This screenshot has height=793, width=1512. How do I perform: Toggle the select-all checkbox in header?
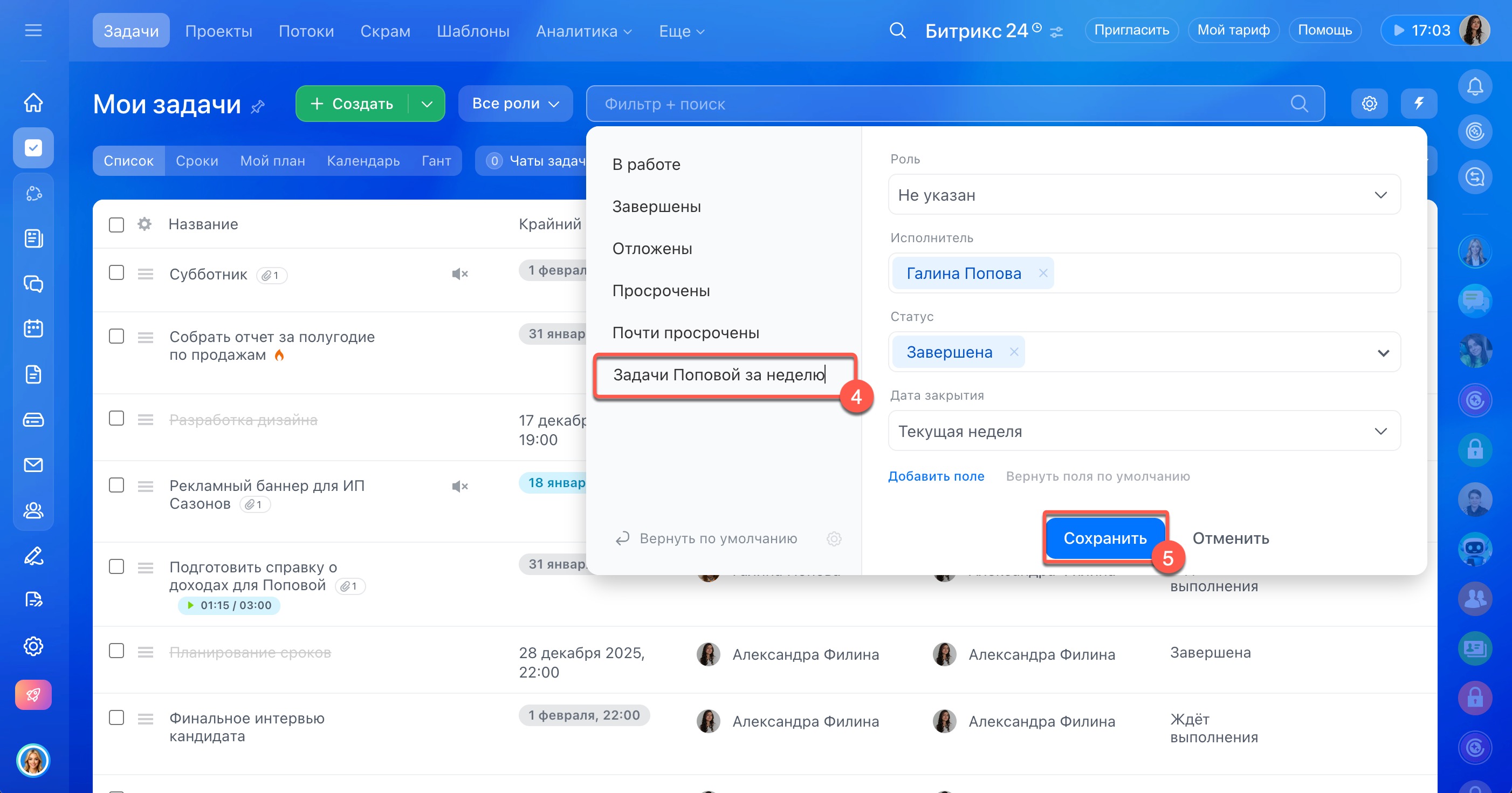(x=117, y=225)
